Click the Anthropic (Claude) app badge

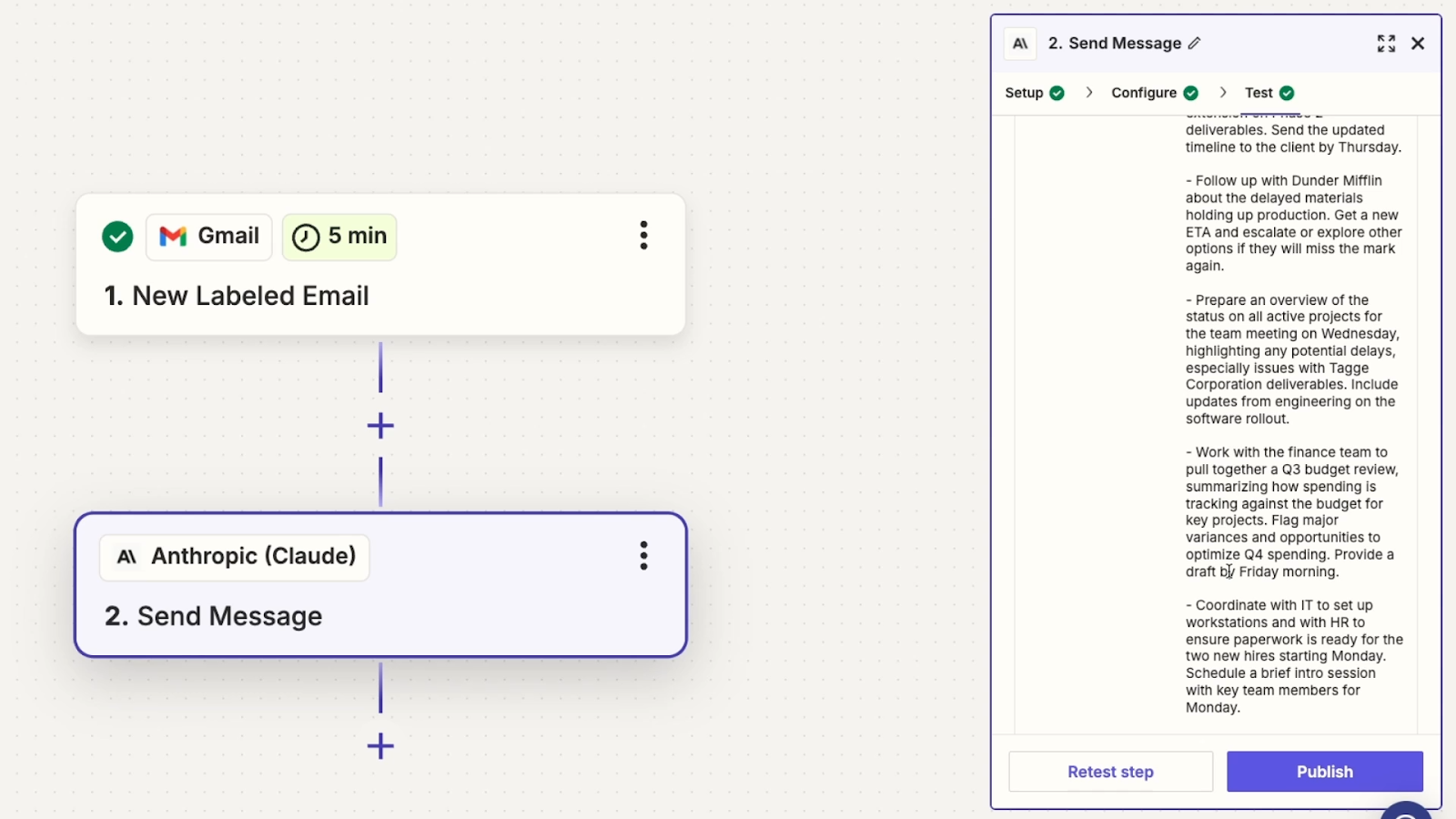click(x=235, y=557)
